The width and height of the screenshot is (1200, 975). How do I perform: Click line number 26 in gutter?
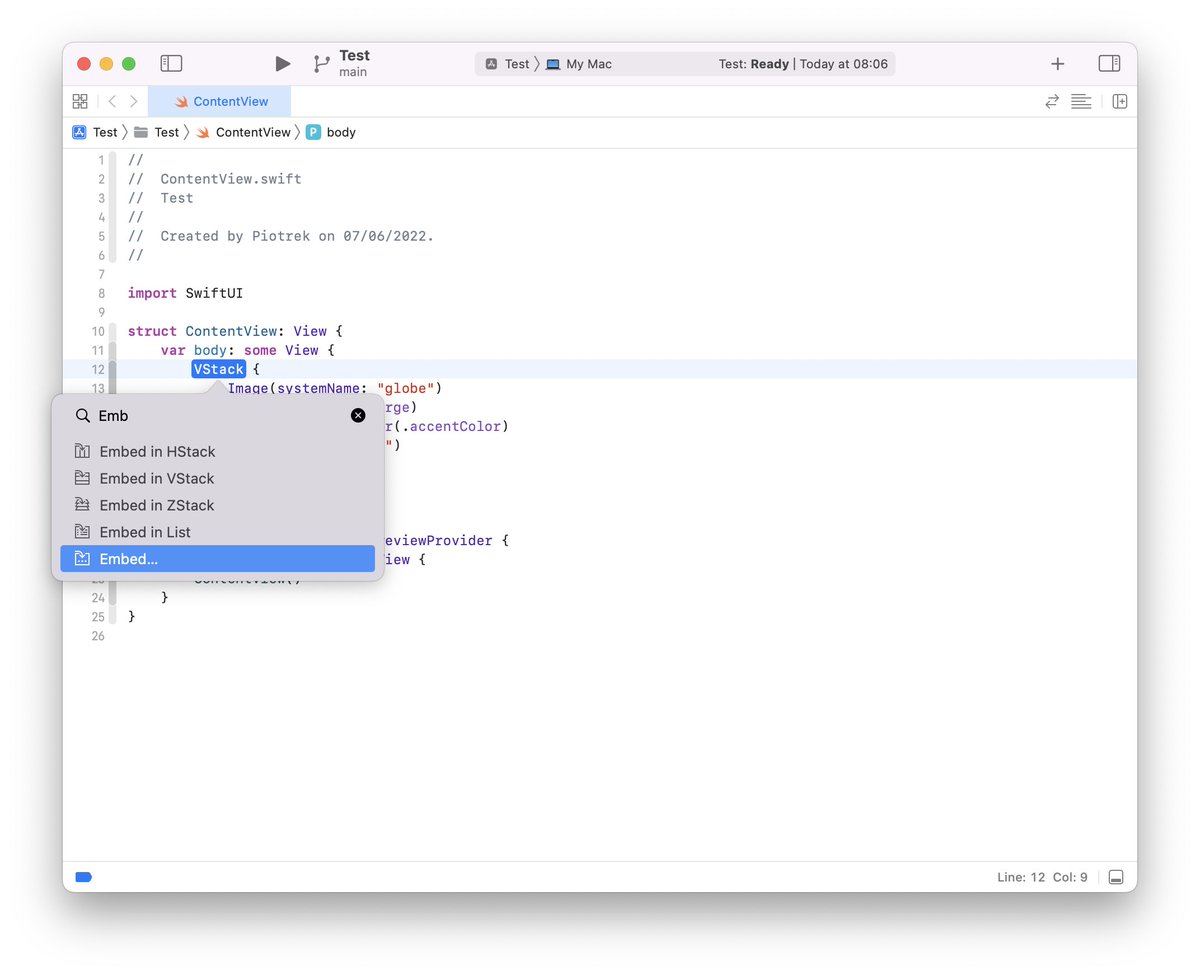98,636
